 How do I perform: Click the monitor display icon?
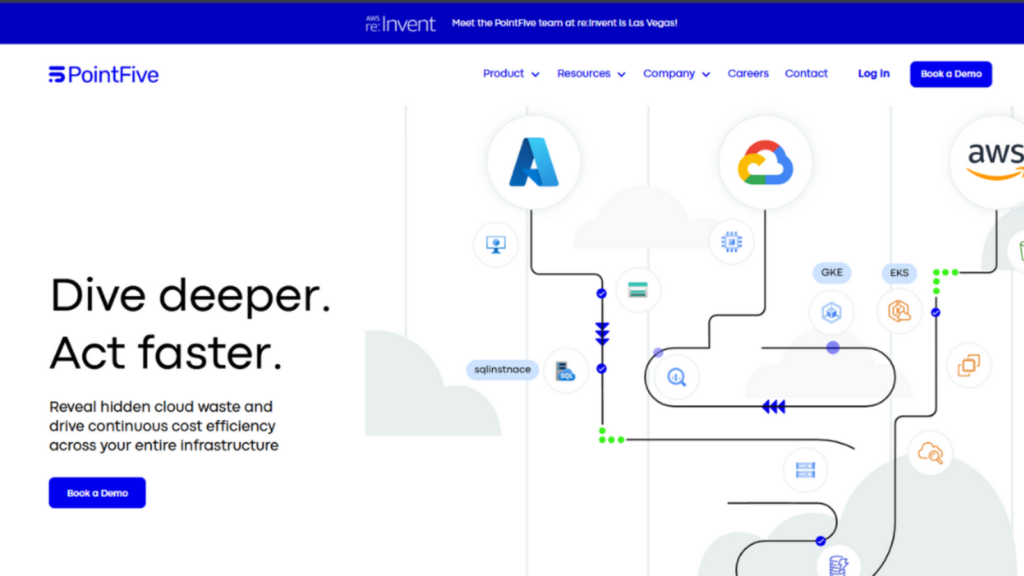(495, 244)
